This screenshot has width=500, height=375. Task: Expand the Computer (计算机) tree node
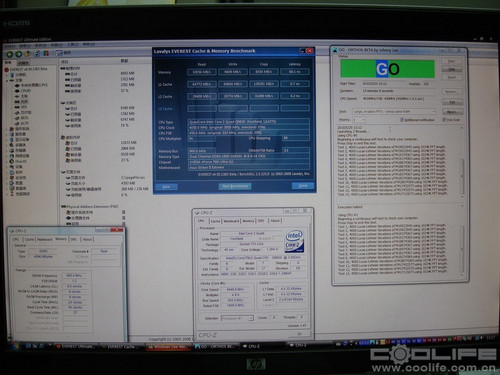8,75
